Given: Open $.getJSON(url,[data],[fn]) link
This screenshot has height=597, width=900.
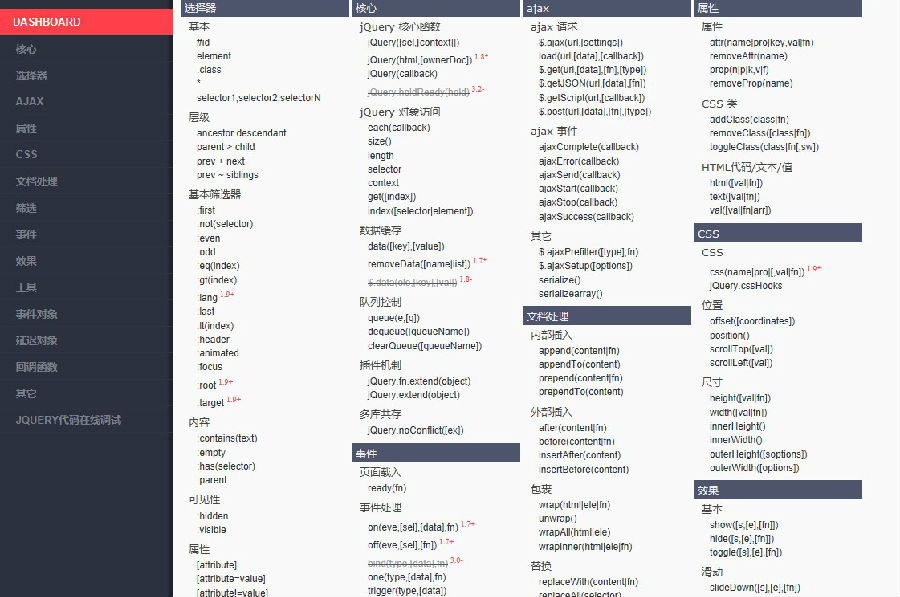Looking at the screenshot, I should pos(592,83).
